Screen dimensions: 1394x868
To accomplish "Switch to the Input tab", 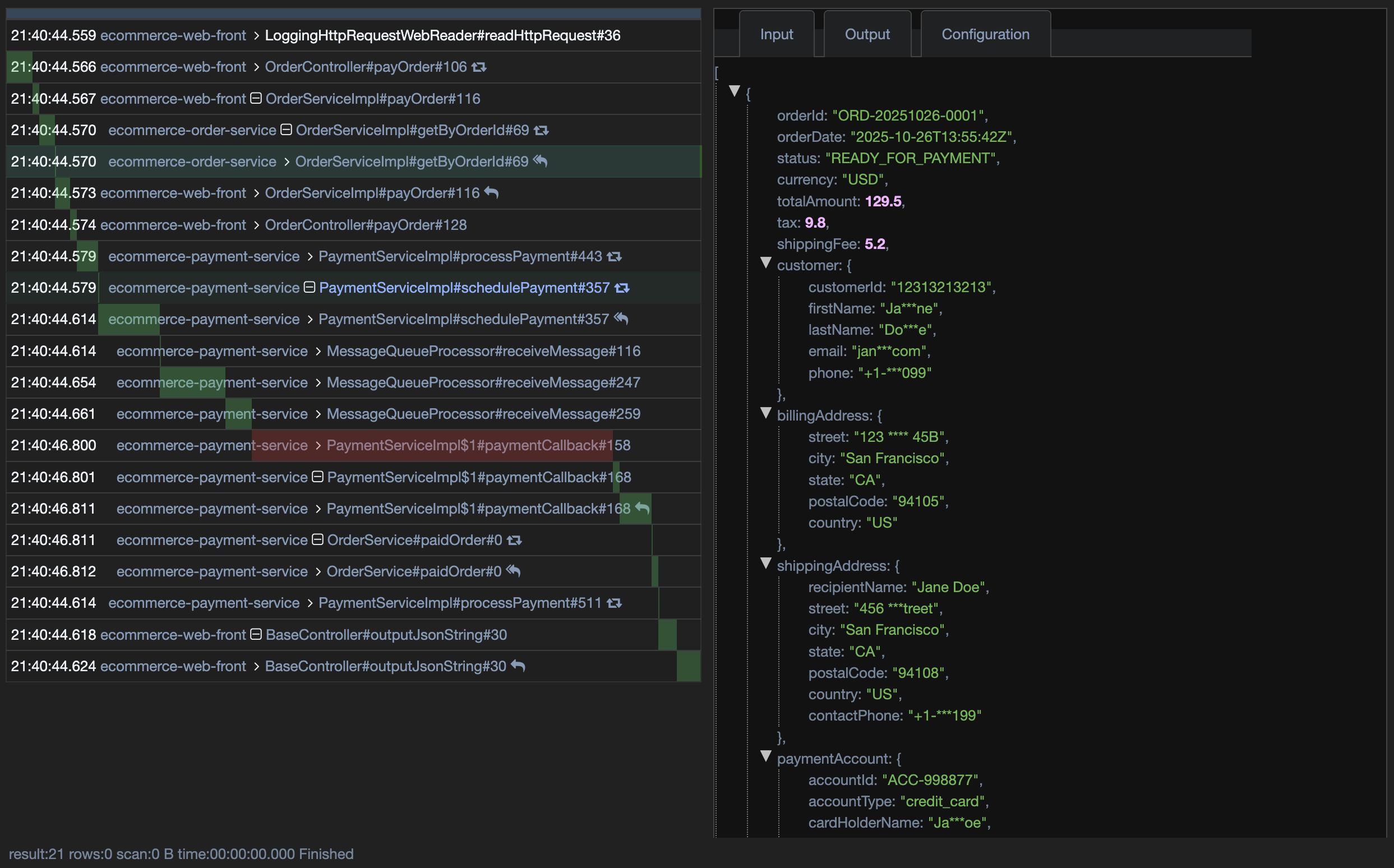I will [776, 34].
